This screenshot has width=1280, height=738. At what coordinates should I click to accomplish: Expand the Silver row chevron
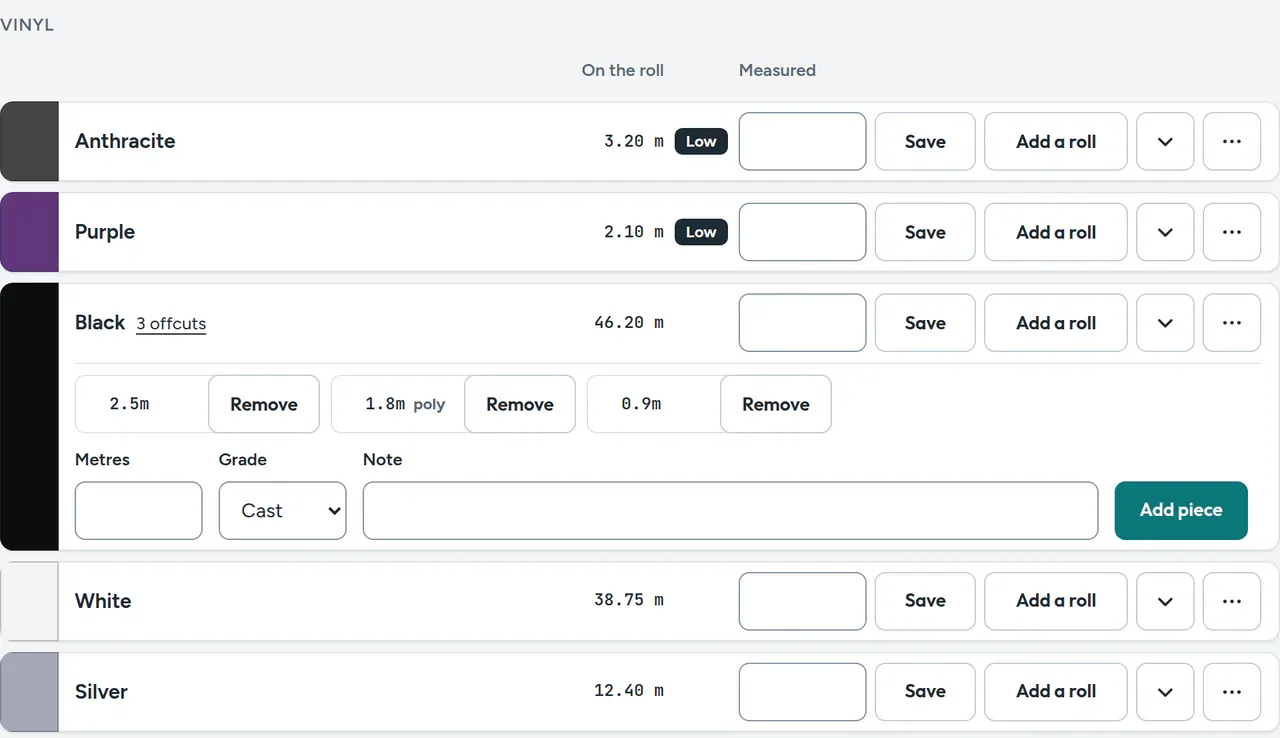click(x=1165, y=691)
